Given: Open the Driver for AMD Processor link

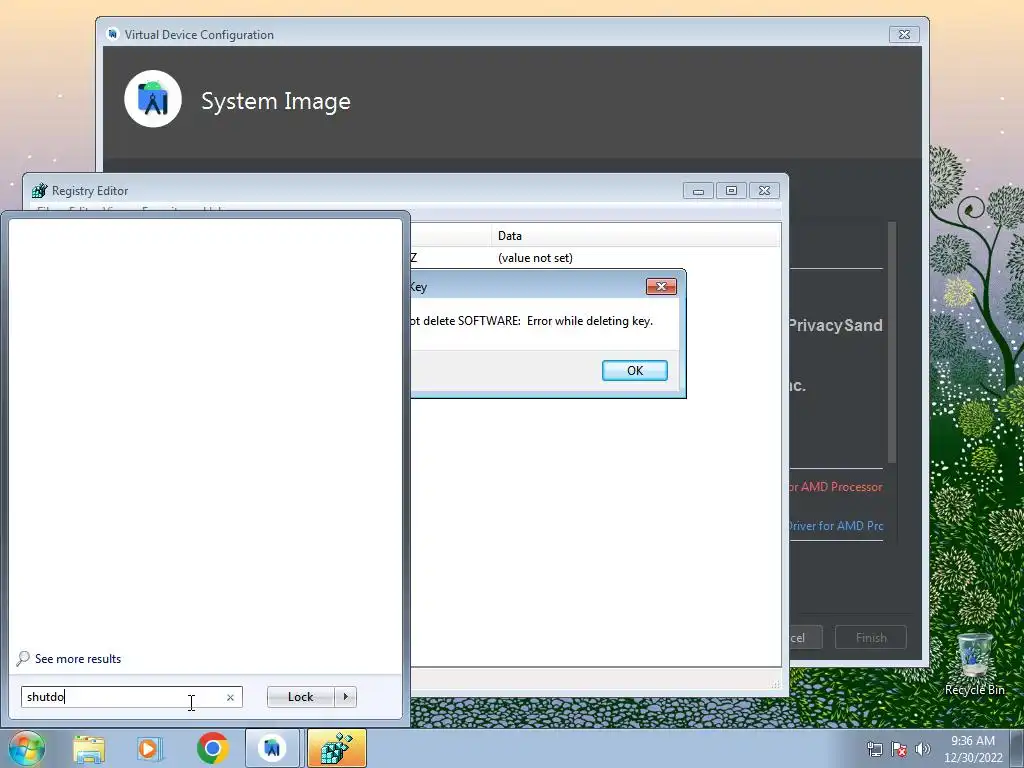Looking at the screenshot, I should tap(835, 526).
